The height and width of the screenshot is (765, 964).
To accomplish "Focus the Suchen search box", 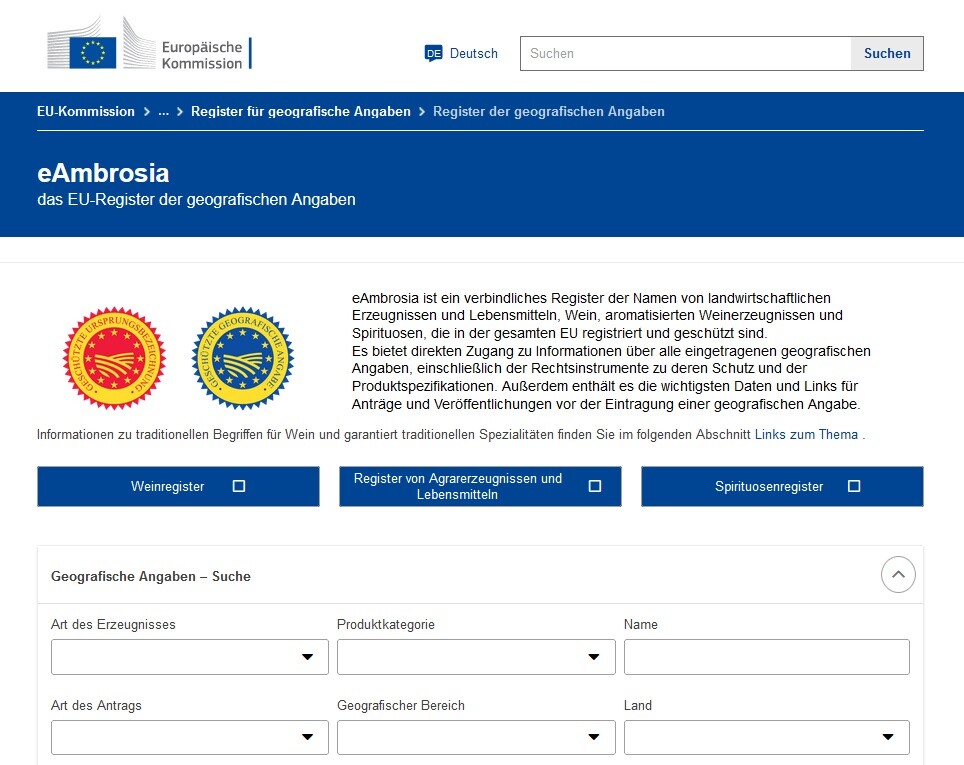I will [x=685, y=54].
